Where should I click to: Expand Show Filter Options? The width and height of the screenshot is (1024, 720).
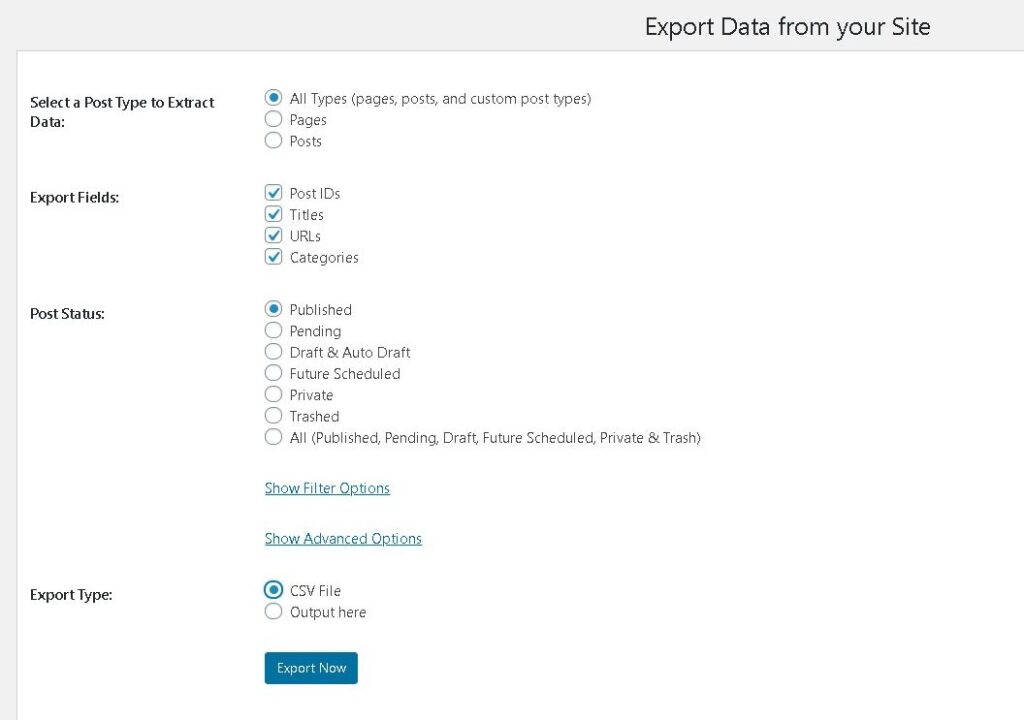coord(327,488)
